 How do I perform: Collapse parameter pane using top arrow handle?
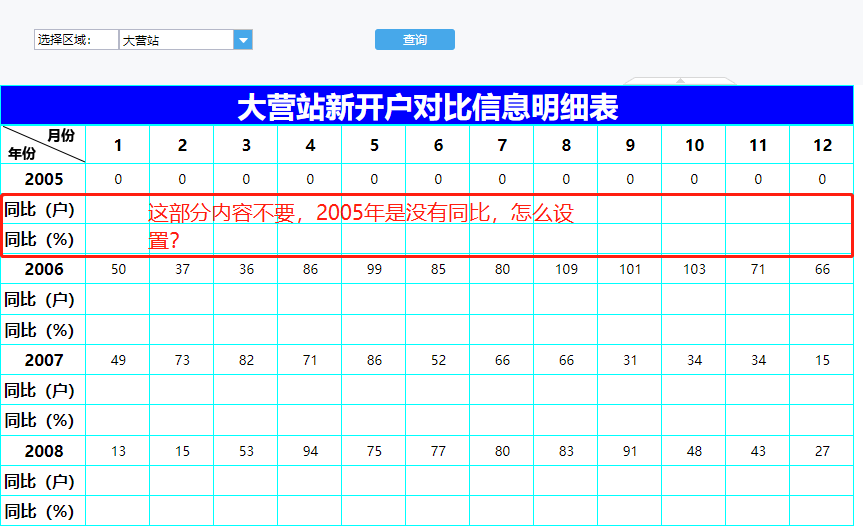(x=680, y=81)
